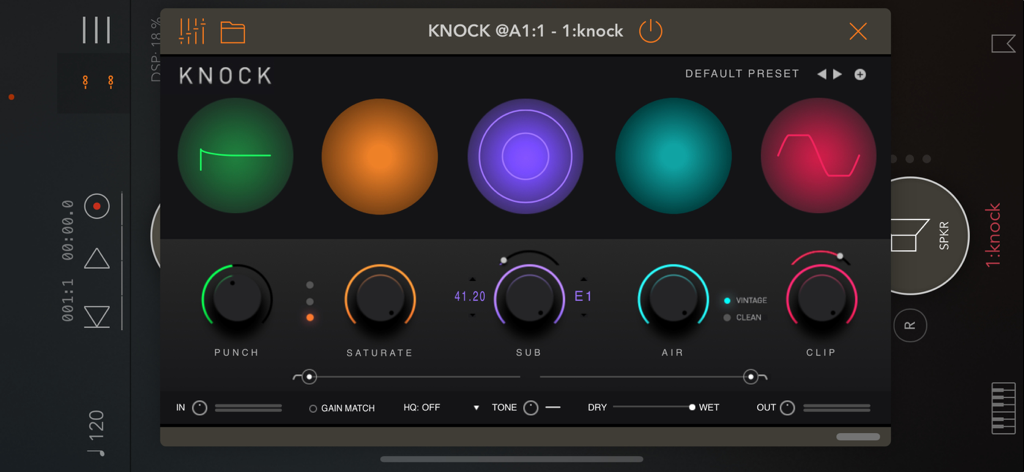Click the PUNCH knob
Image resolution: width=1024 pixels, height=472 pixels.
[x=236, y=298]
